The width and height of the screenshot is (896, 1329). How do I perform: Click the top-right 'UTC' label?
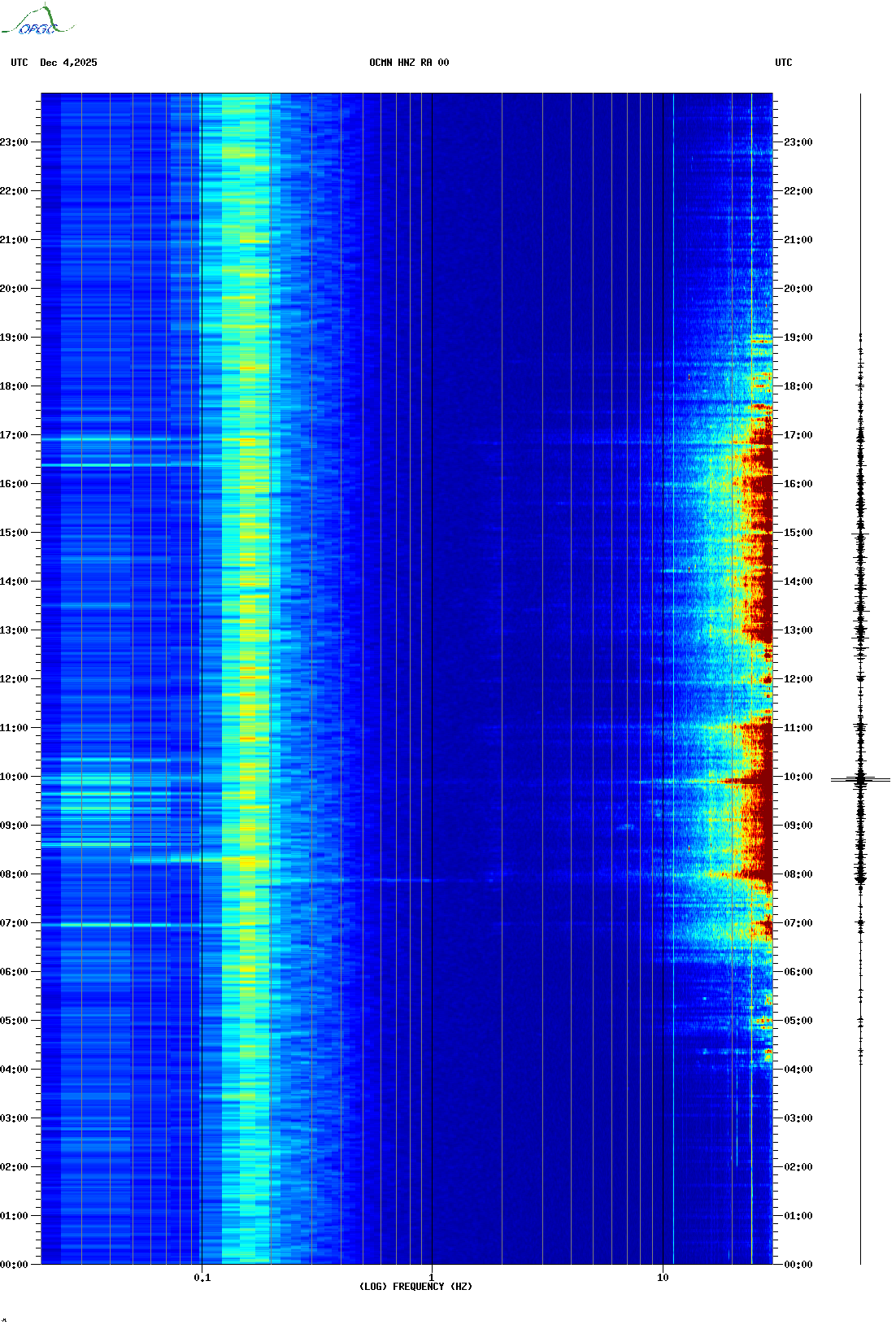click(x=784, y=63)
